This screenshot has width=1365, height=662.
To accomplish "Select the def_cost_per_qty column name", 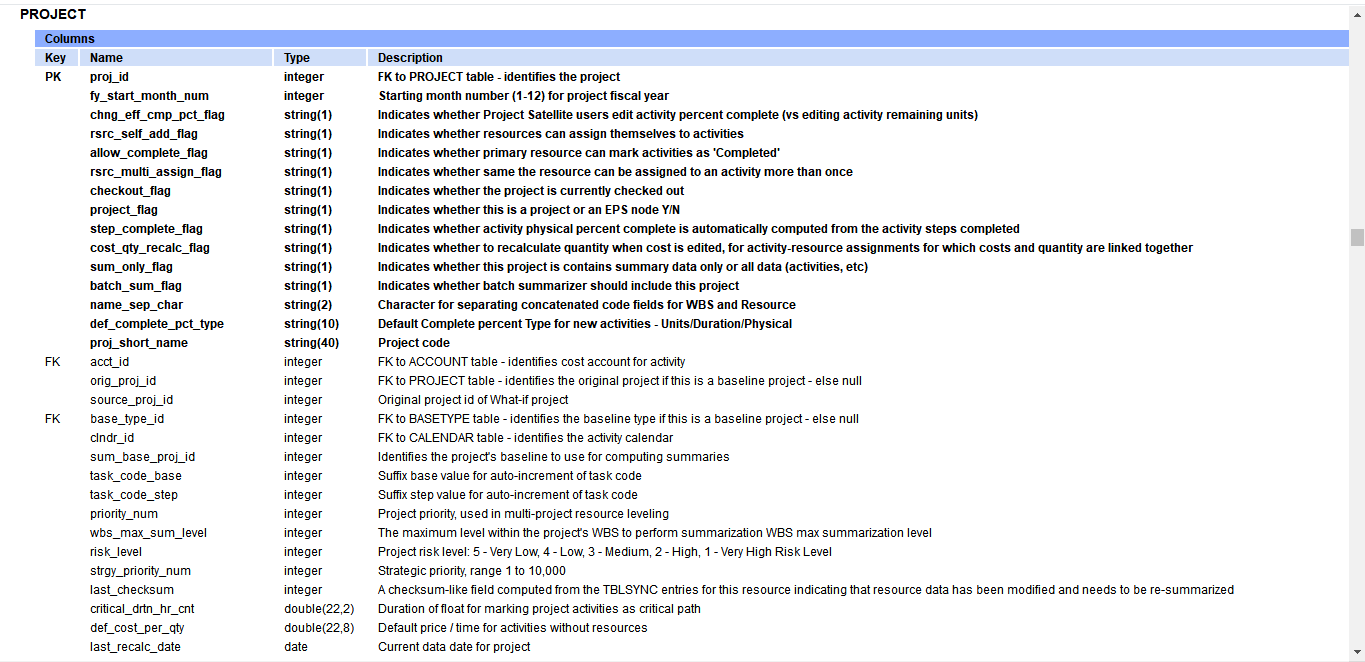I will (137, 628).
